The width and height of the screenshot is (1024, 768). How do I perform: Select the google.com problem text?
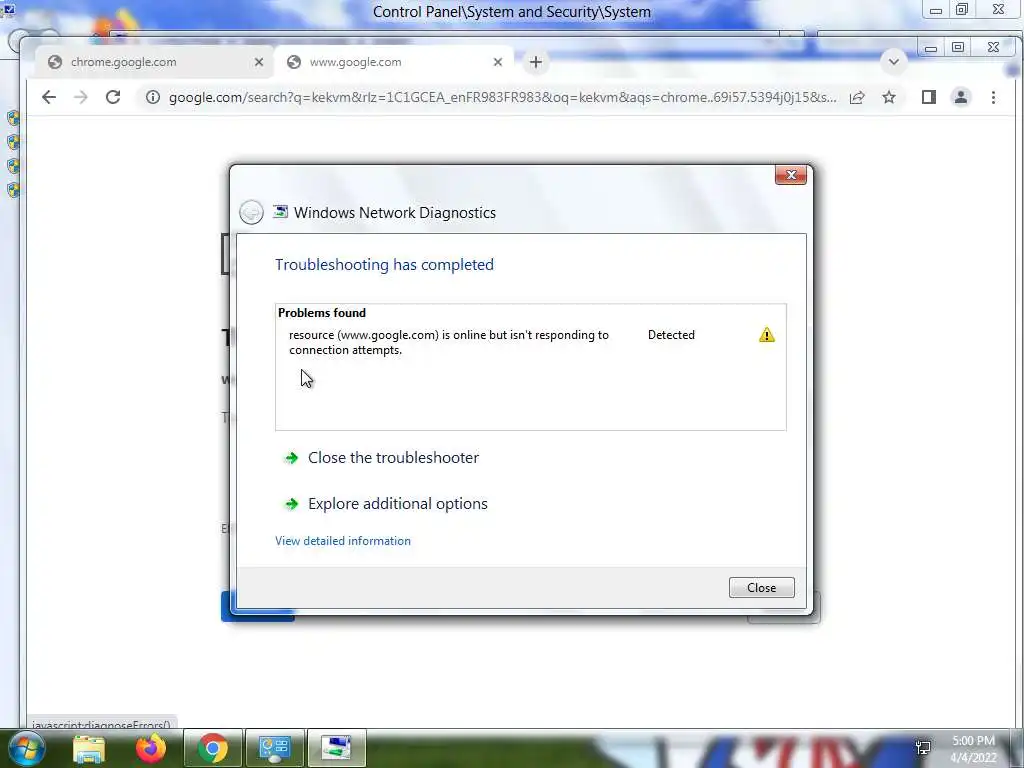pyautogui.click(x=449, y=342)
